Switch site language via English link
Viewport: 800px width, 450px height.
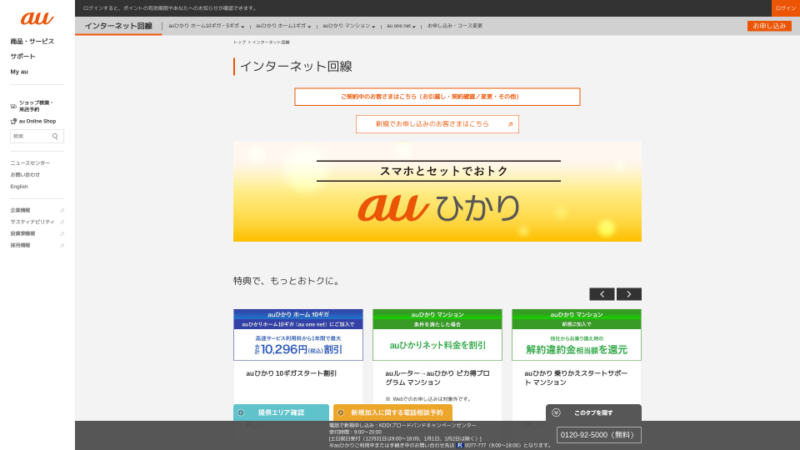[x=19, y=186]
